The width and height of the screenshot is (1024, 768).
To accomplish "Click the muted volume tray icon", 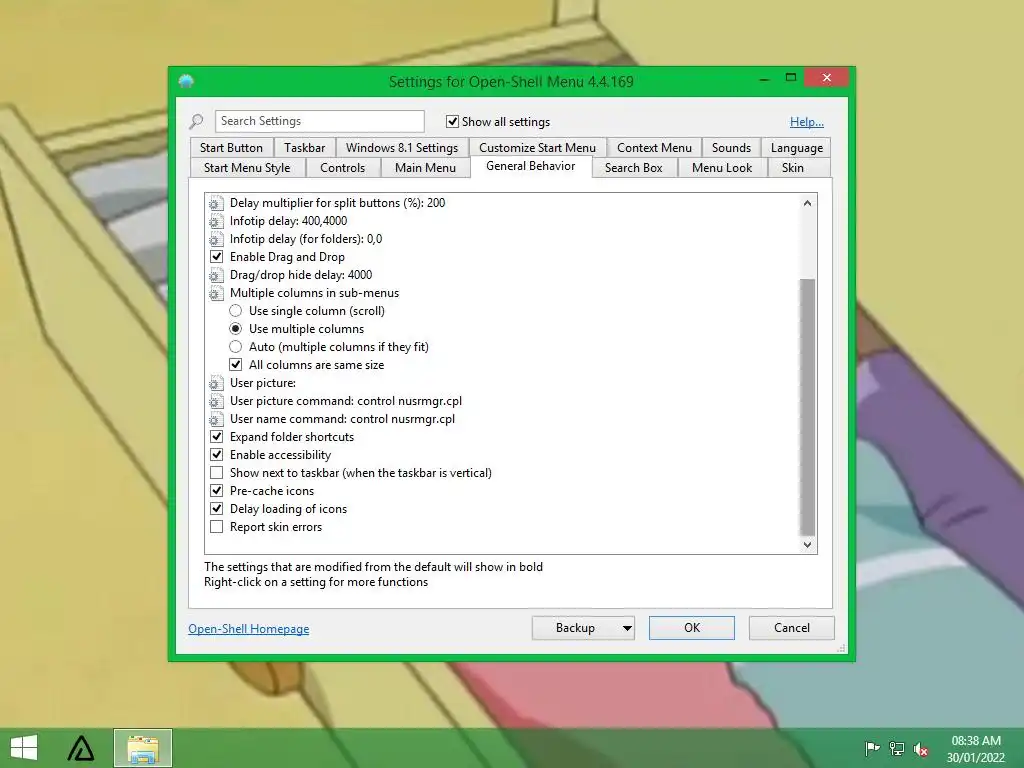I will pyautogui.click(x=921, y=749).
